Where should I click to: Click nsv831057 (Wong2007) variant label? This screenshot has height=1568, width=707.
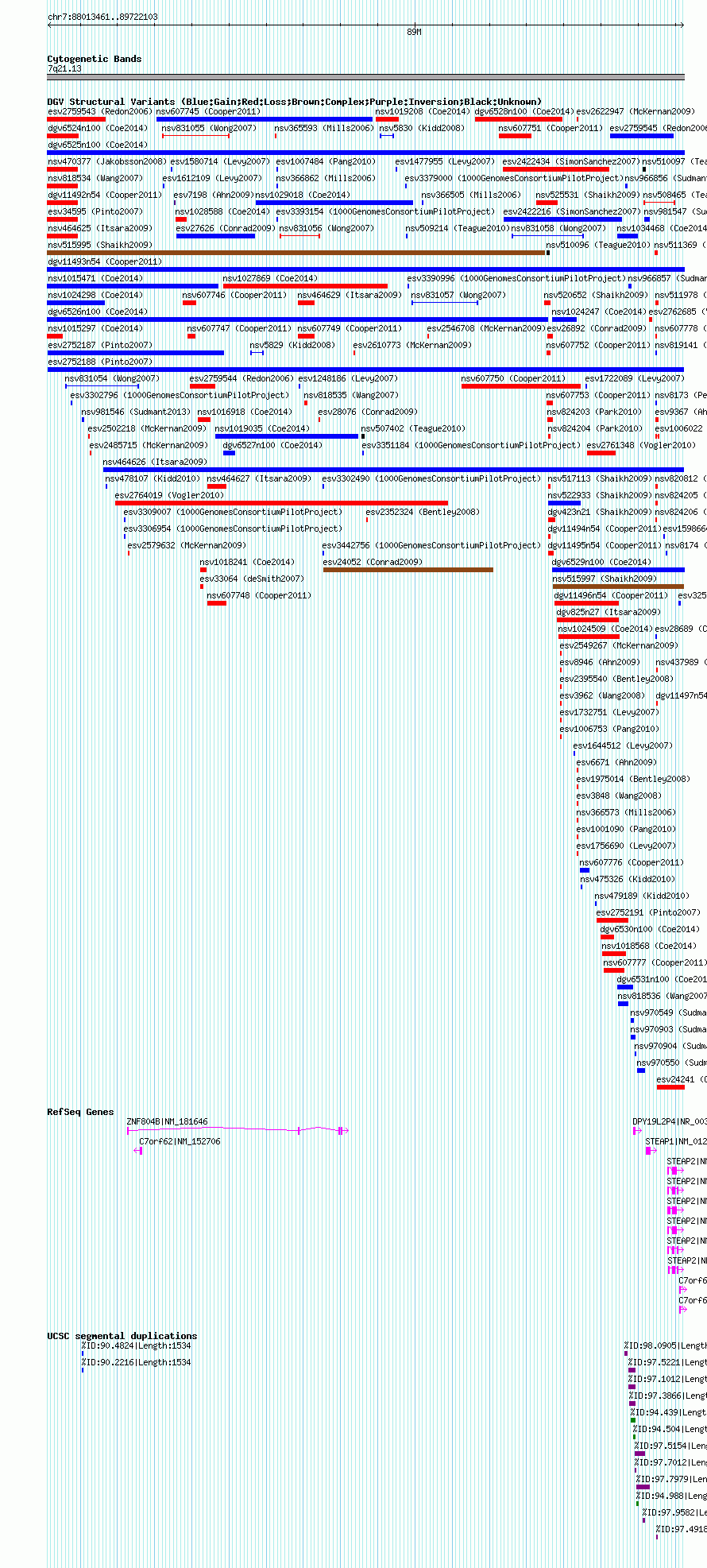pos(458,295)
